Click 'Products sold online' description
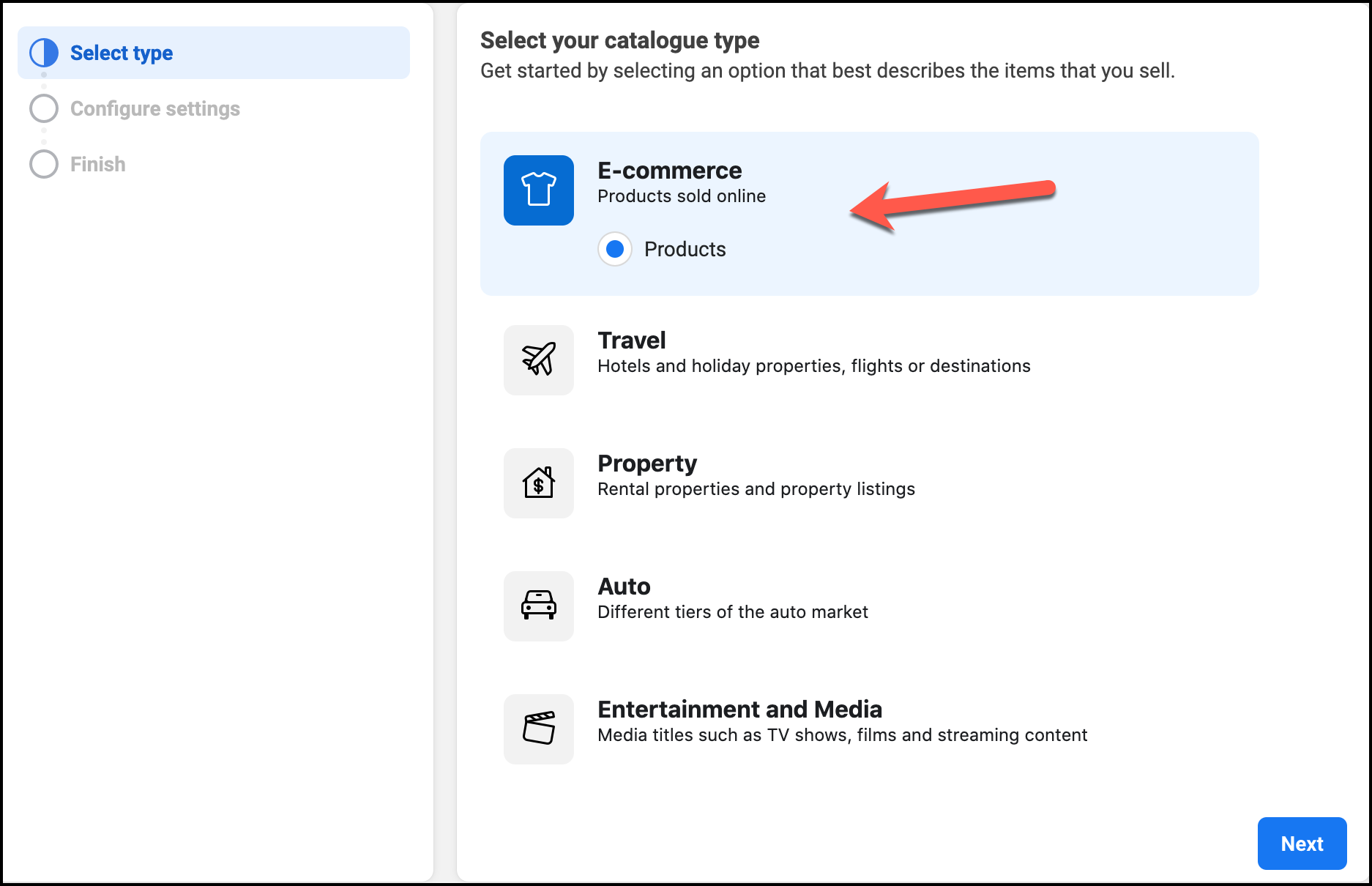The height and width of the screenshot is (886, 1372). tap(682, 196)
